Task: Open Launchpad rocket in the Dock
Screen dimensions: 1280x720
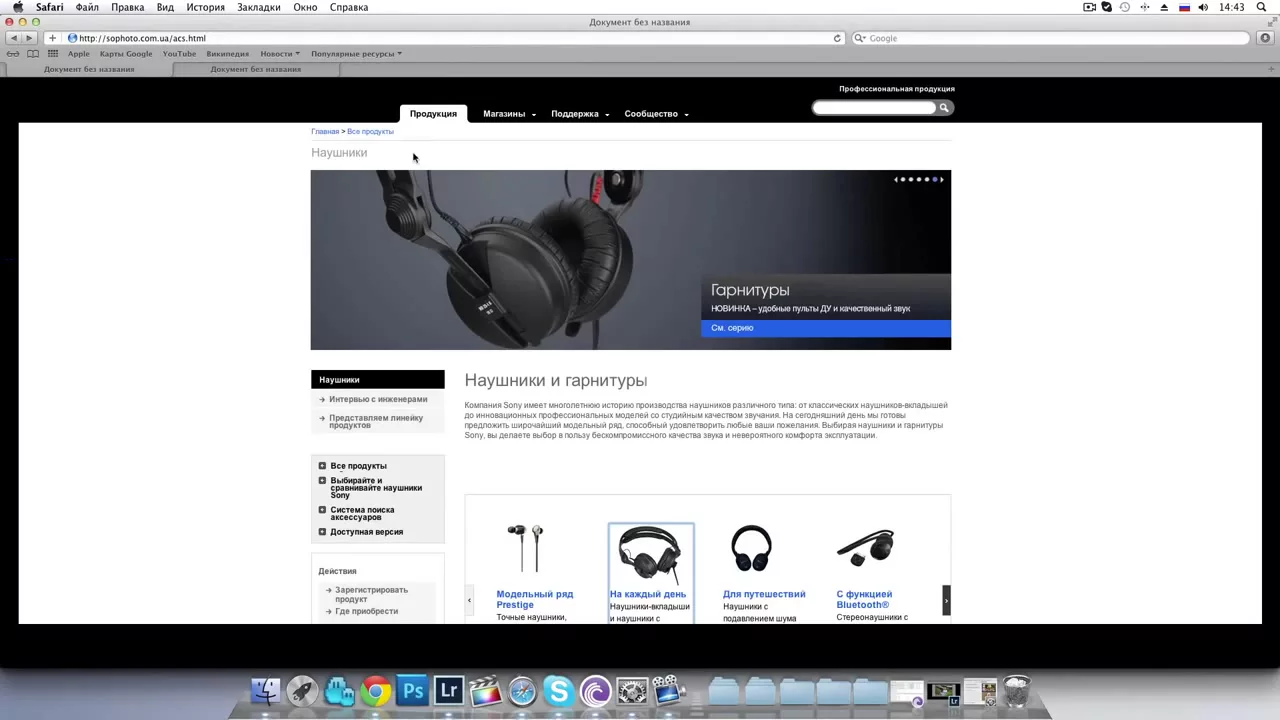Action: click(x=302, y=691)
